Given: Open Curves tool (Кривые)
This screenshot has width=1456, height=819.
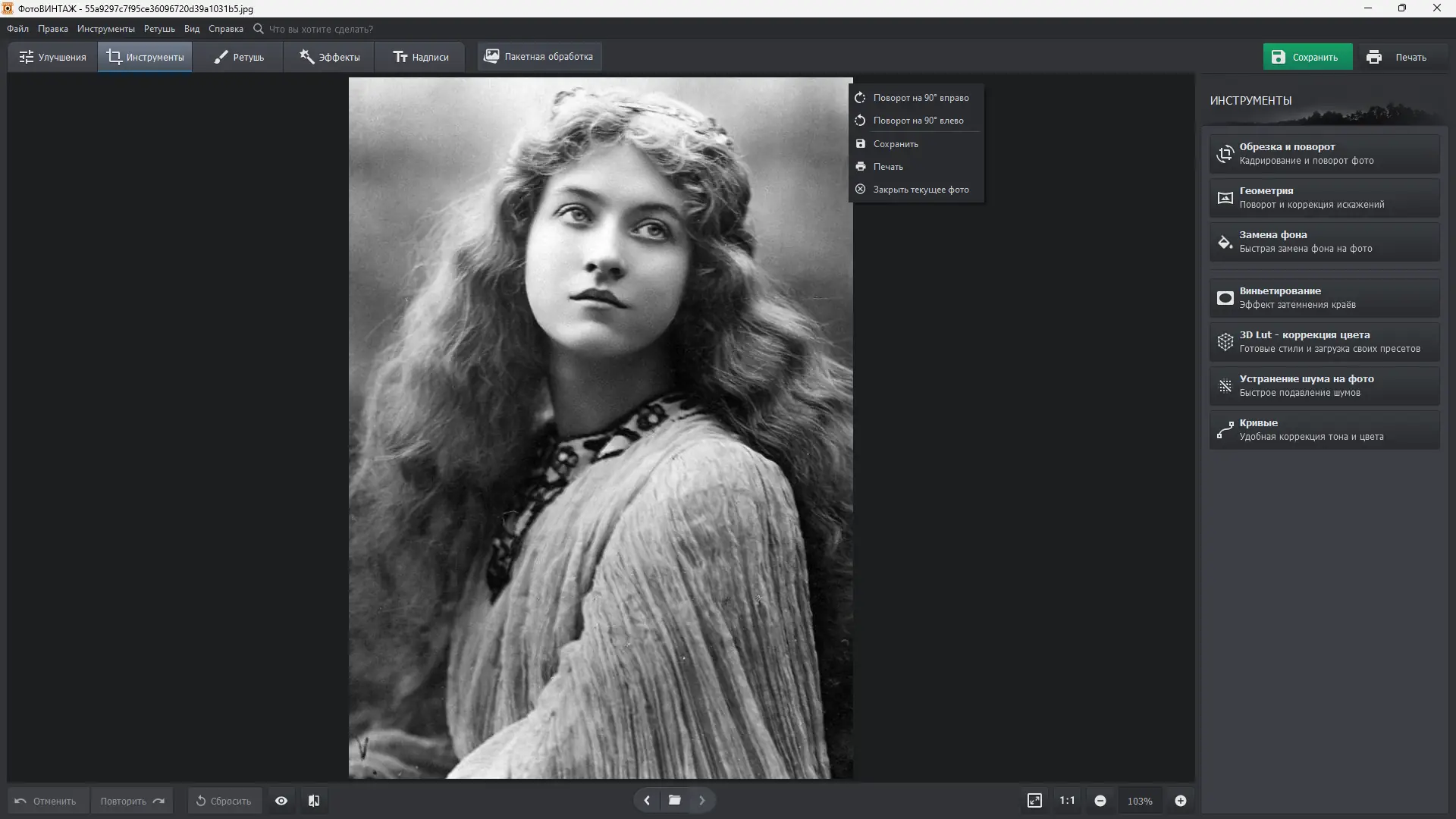Looking at the screenshot, I should (1324, 429).
